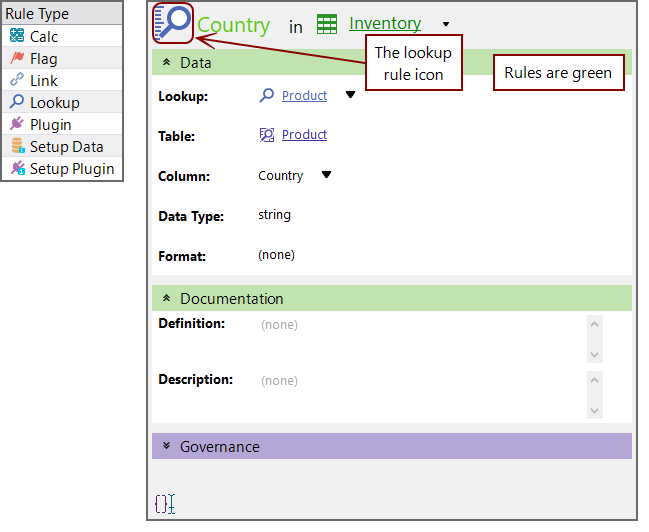Expand the Governance section

click(x=166, y=446)
